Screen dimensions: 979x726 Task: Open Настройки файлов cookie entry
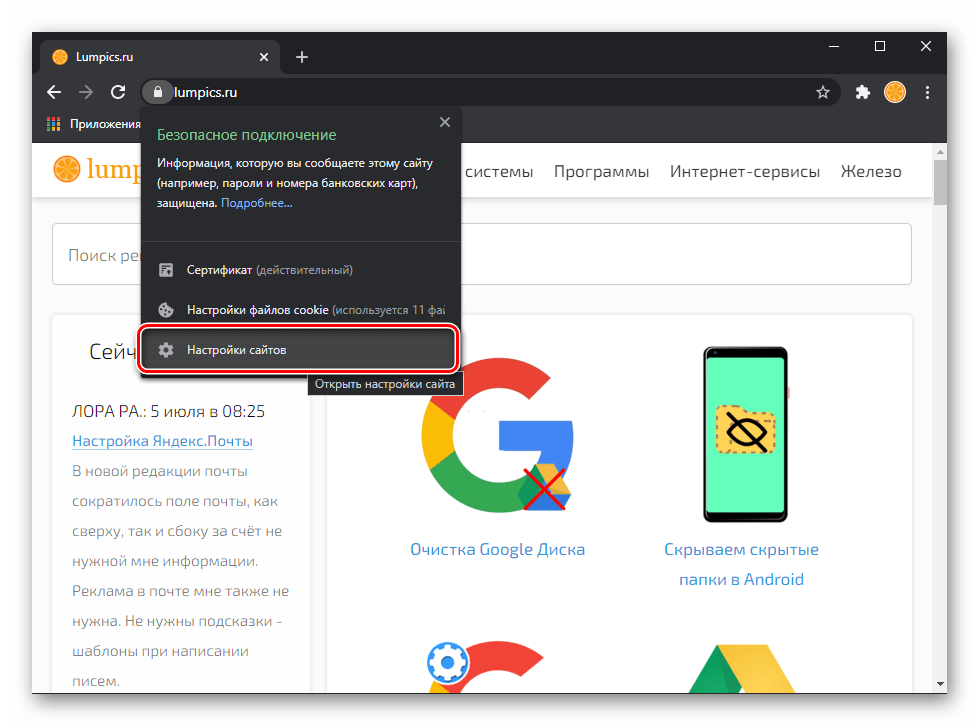[300, 310]
